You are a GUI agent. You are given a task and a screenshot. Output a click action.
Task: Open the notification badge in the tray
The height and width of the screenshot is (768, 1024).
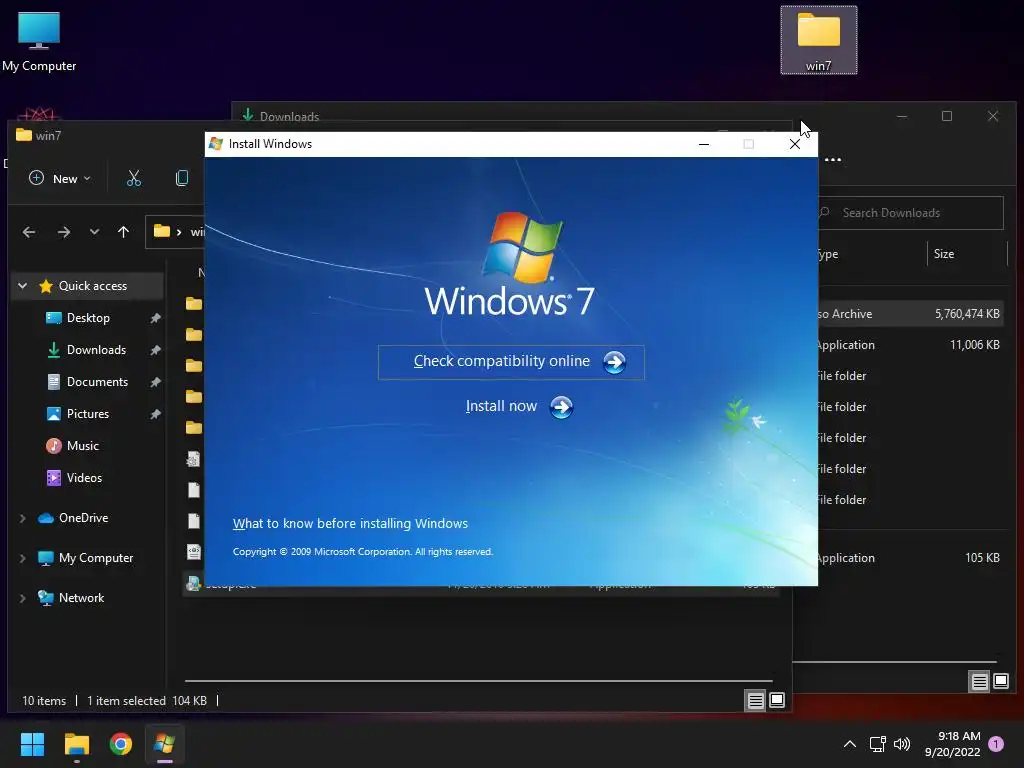(996, 744)
